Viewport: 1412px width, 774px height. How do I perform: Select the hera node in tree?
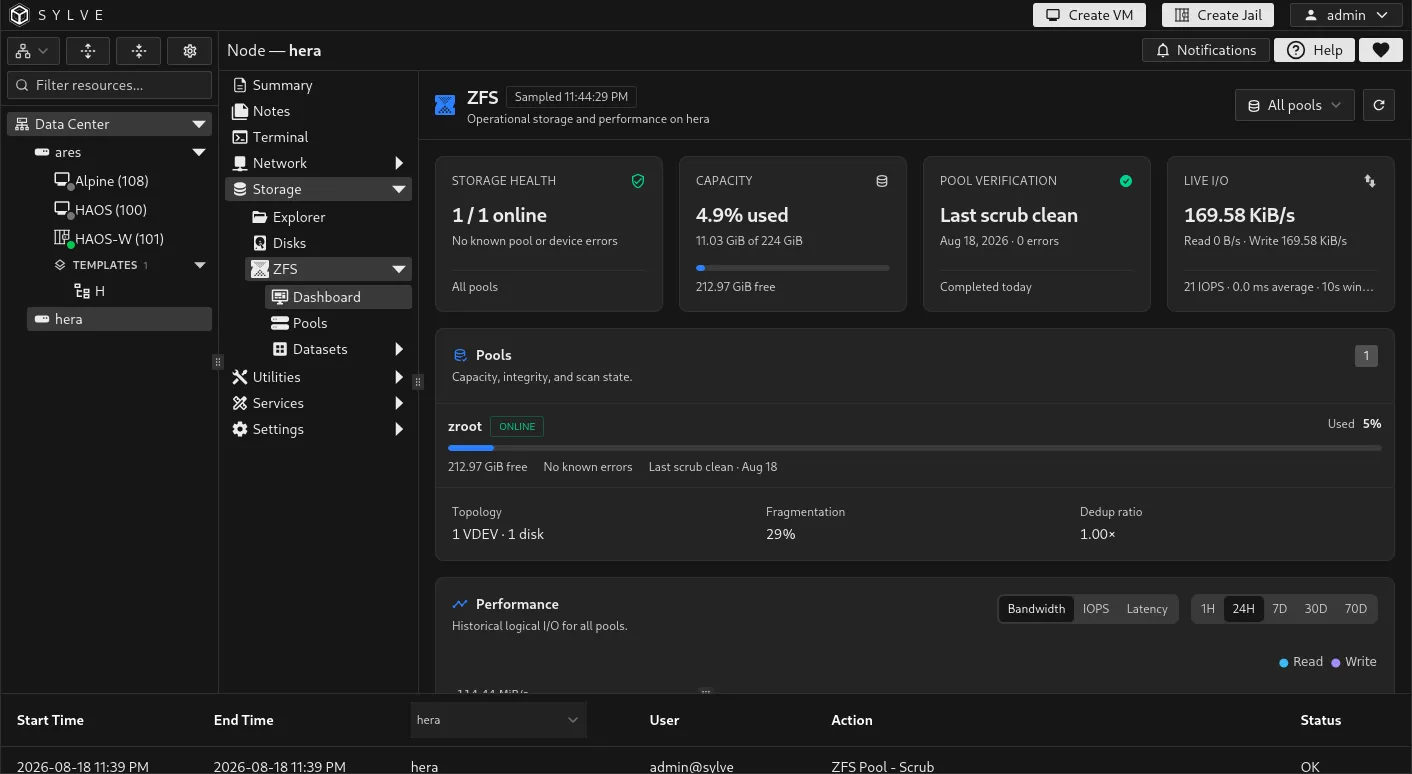(x=119, y=319)
